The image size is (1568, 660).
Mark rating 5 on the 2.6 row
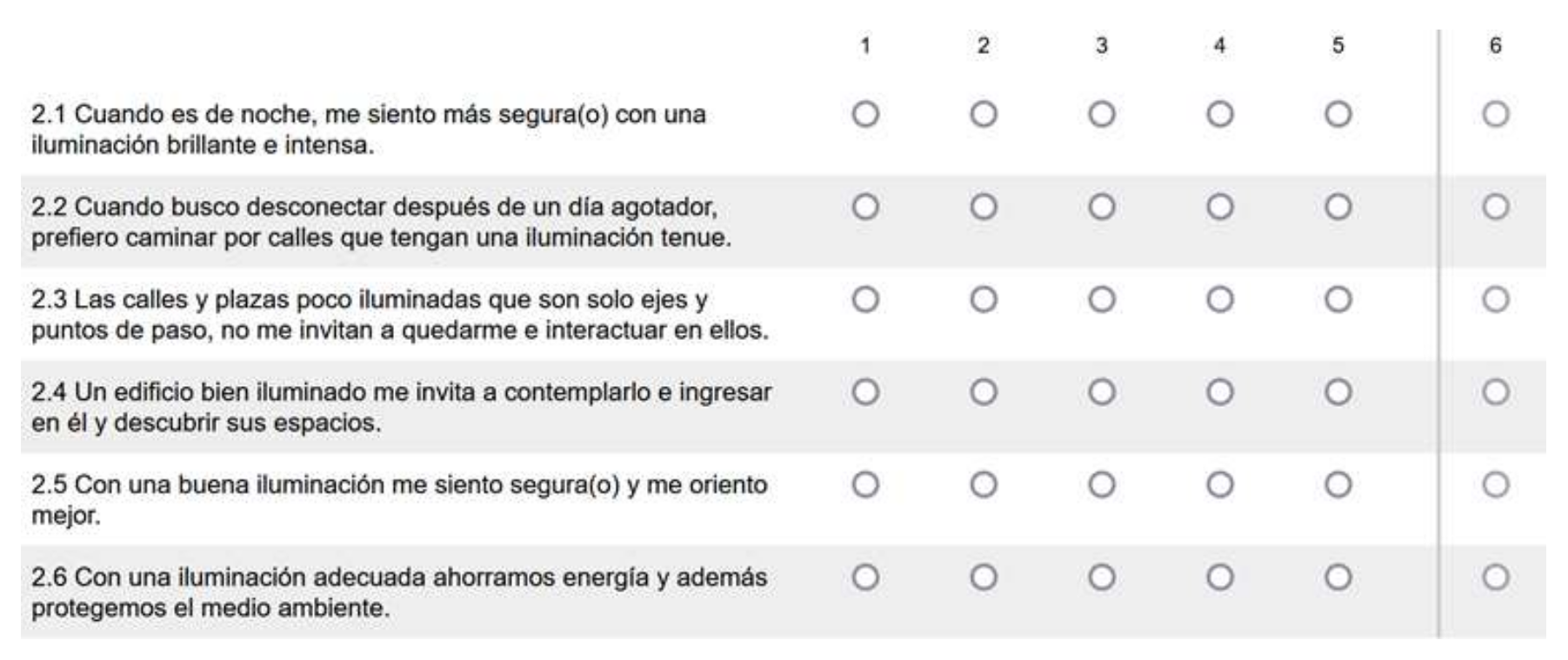1338,577
